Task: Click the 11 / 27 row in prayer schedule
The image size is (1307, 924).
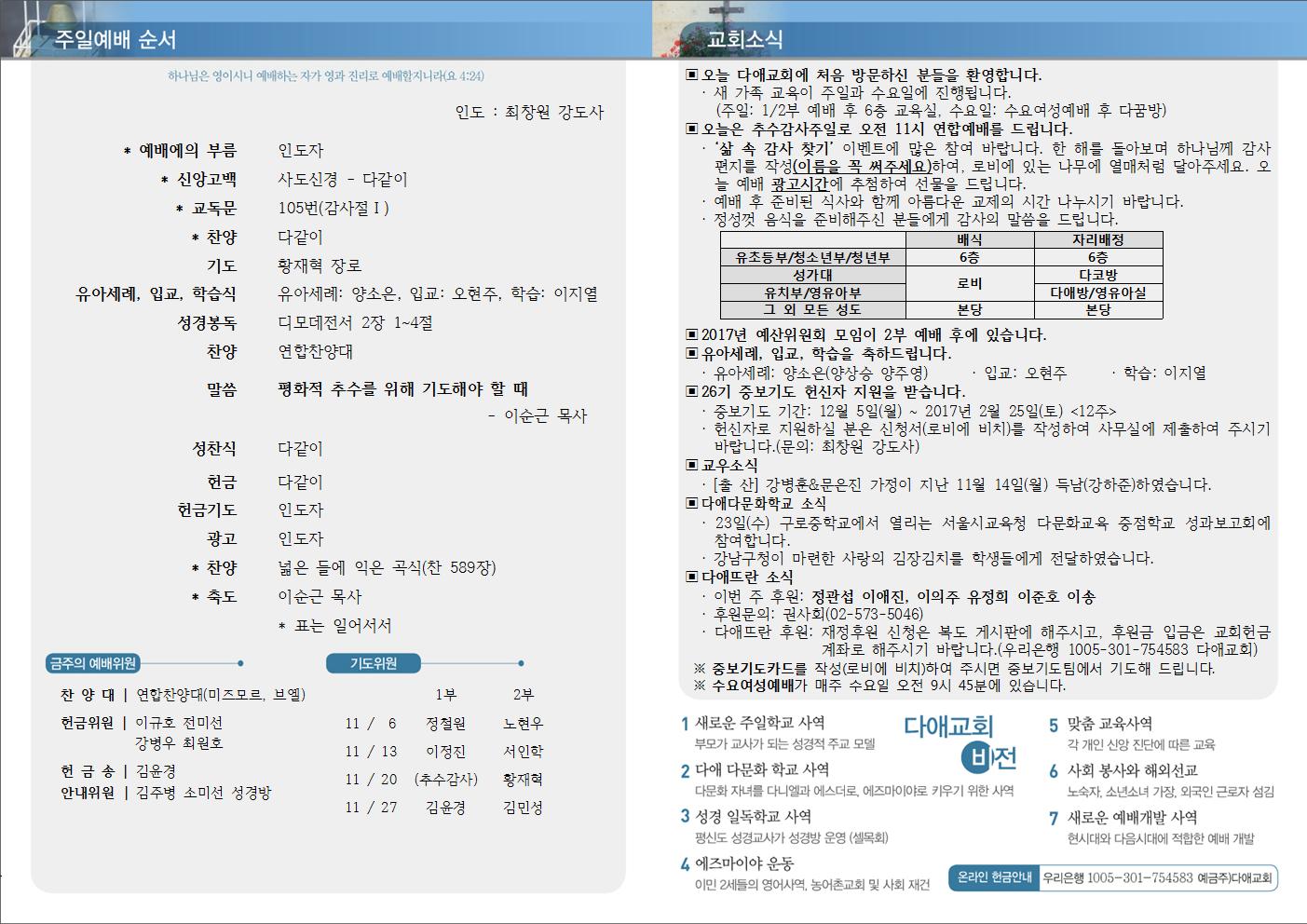Action: point(371,808)
